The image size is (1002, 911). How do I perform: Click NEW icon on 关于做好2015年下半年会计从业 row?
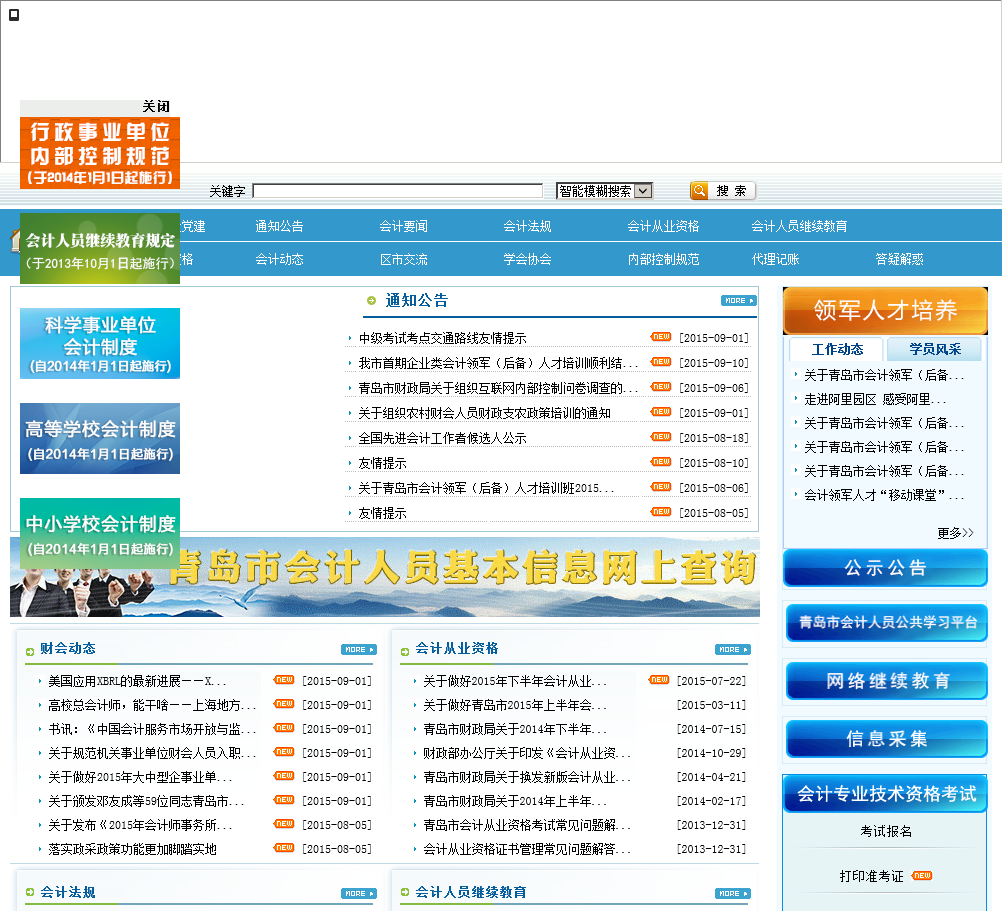659,680
